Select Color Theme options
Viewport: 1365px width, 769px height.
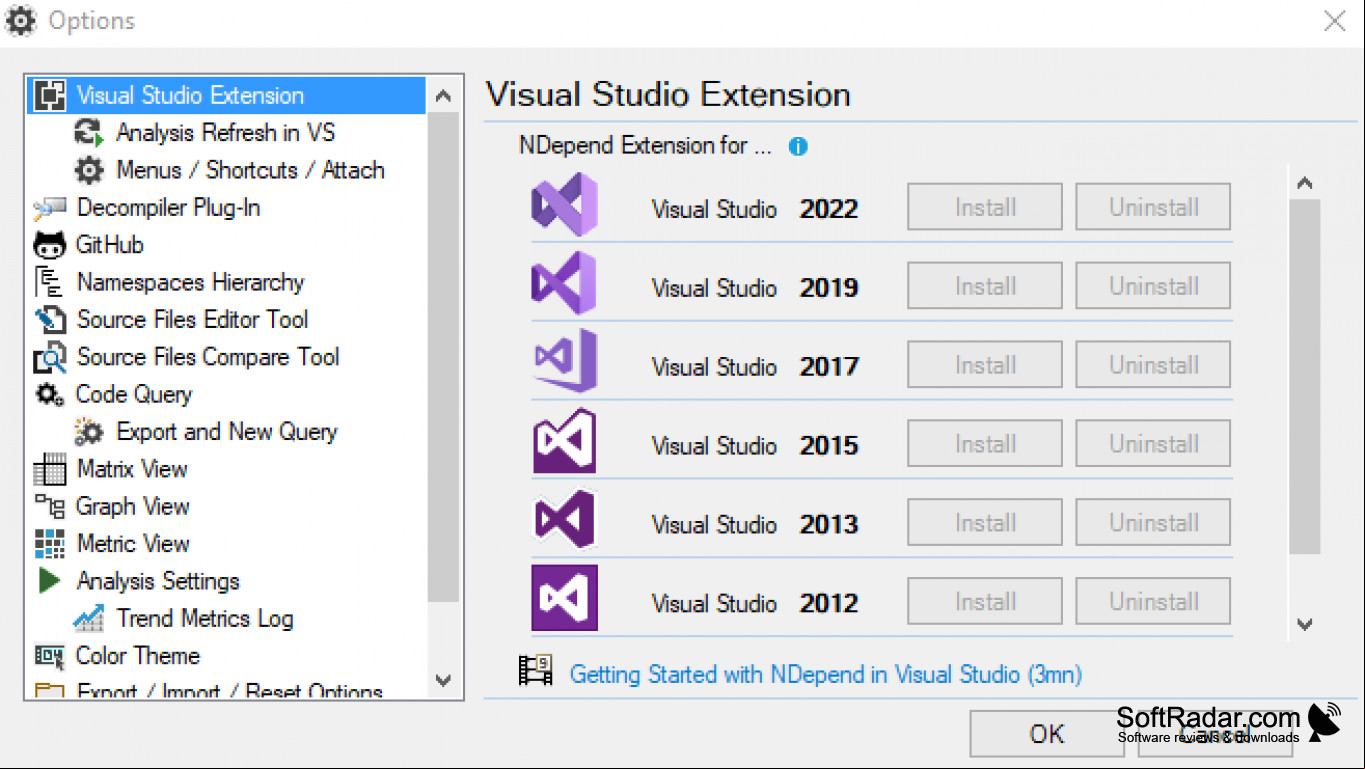138,656
